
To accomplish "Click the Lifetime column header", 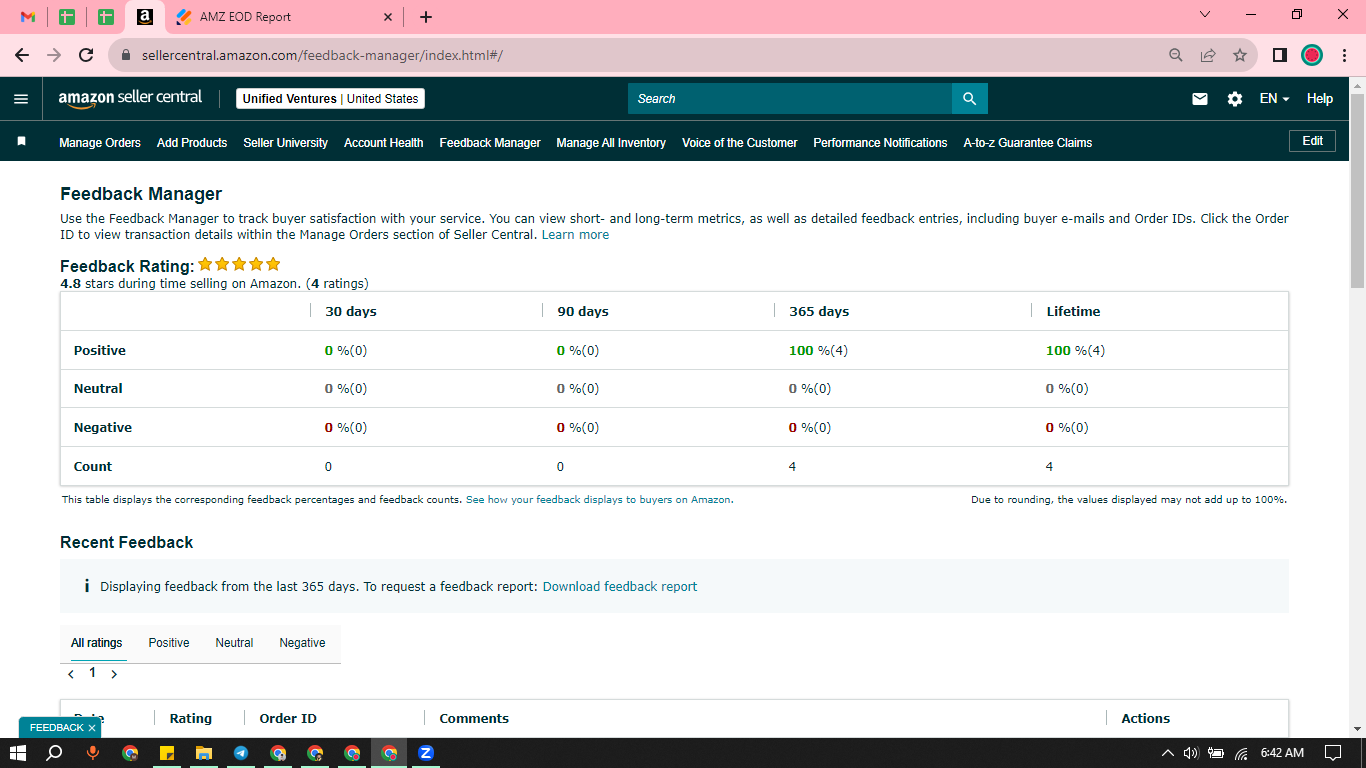I will (x=1073, y=312).
